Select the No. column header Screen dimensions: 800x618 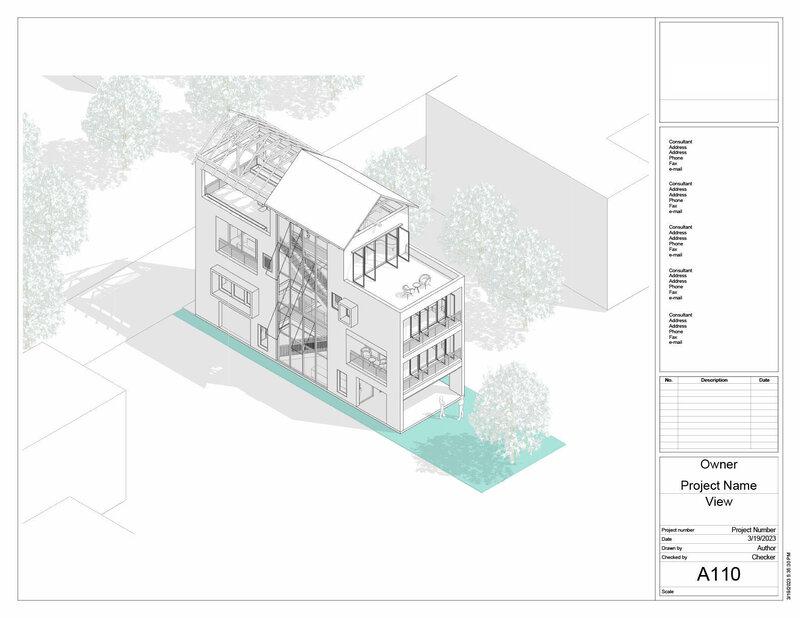(669, 380)
